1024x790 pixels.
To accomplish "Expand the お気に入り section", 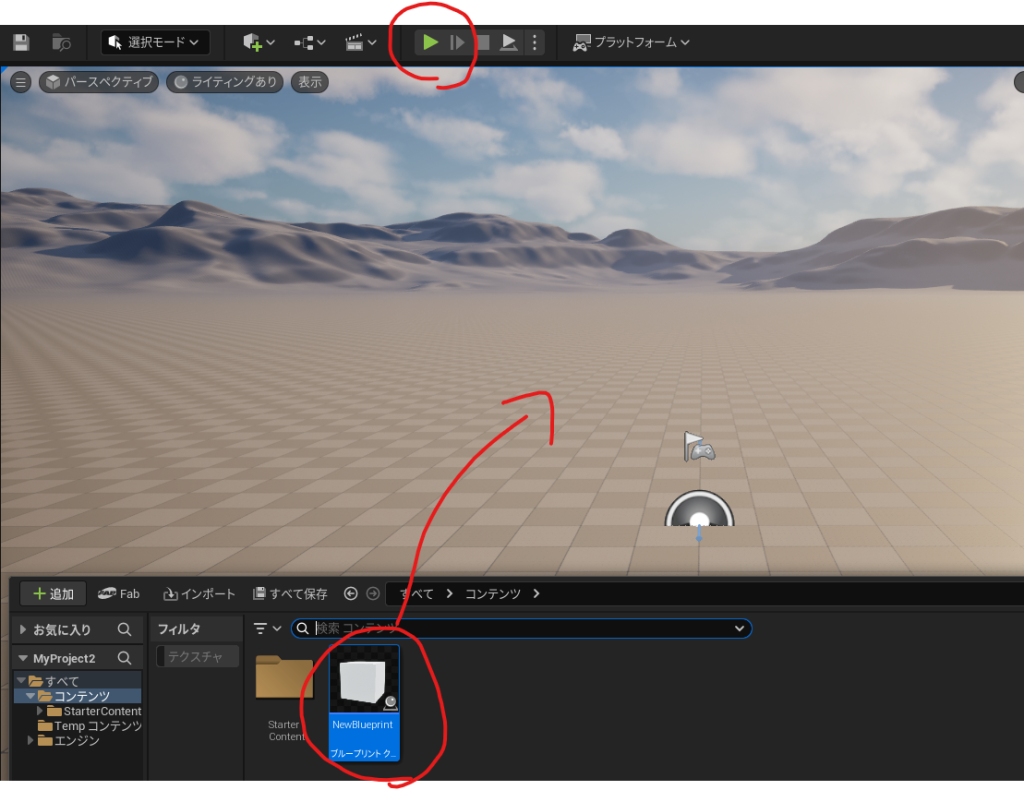I will coord(23,629).
